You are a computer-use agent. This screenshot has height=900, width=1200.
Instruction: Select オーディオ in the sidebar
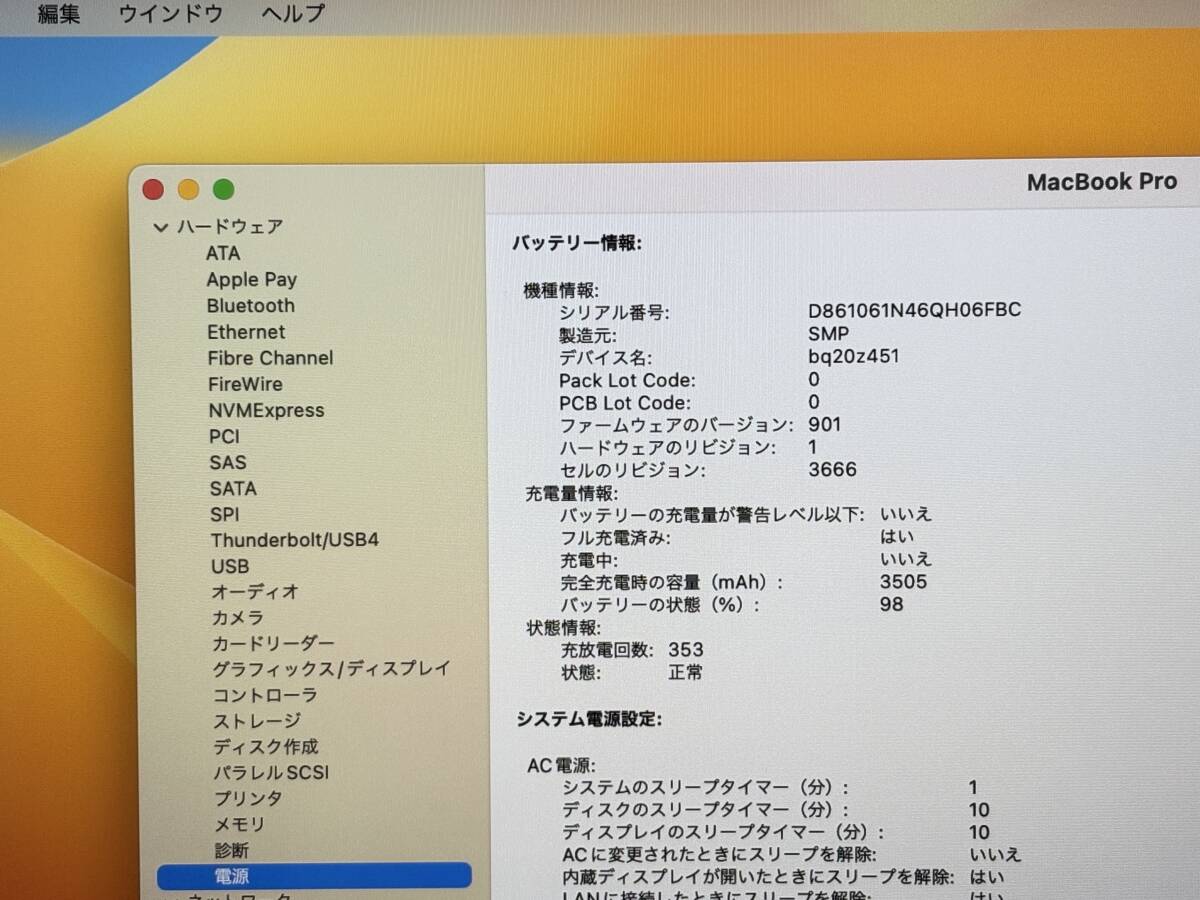pyautogui.click(x=255, y=592)
